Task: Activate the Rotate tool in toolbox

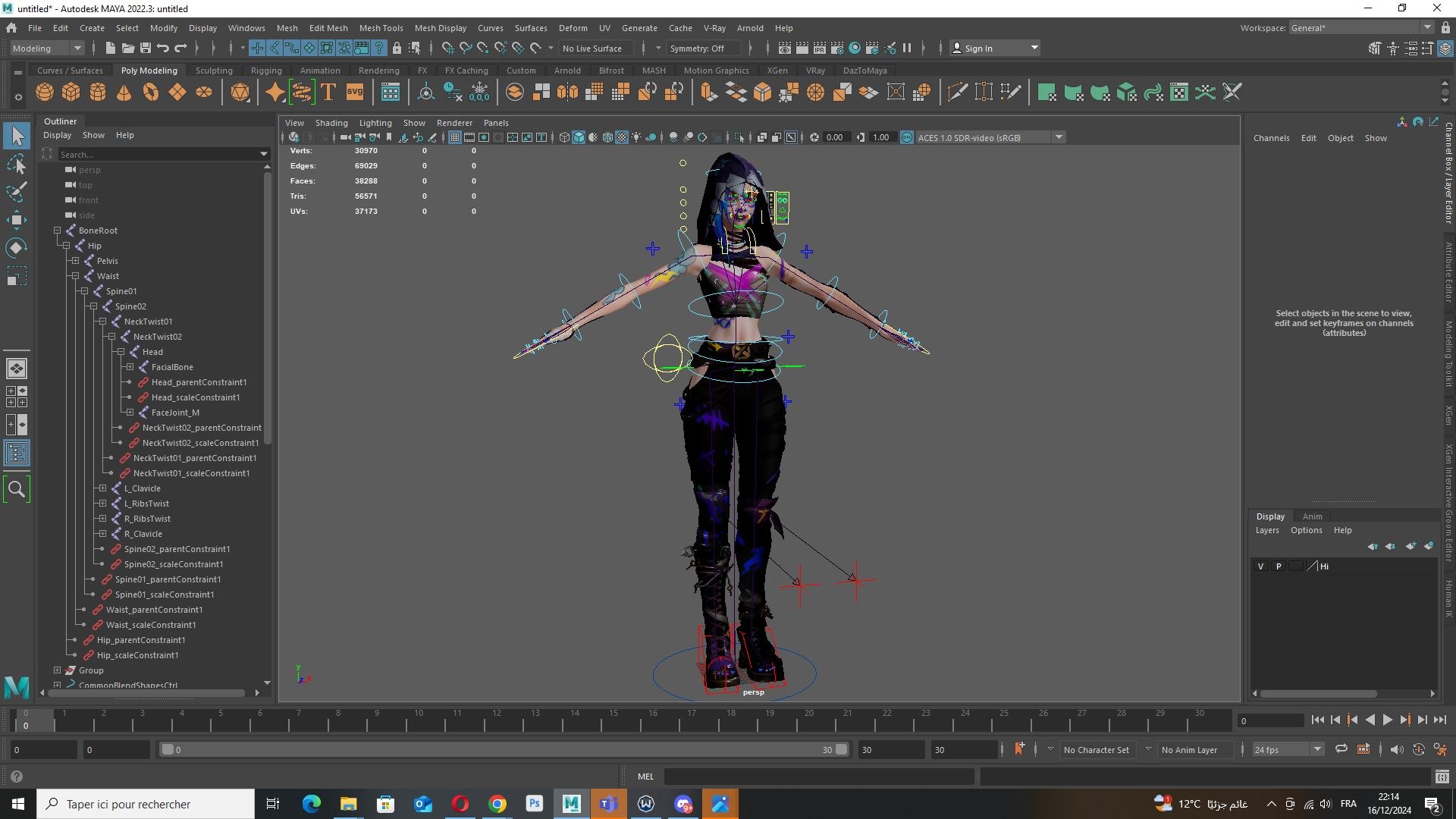Action: click(x=17, y=248)
